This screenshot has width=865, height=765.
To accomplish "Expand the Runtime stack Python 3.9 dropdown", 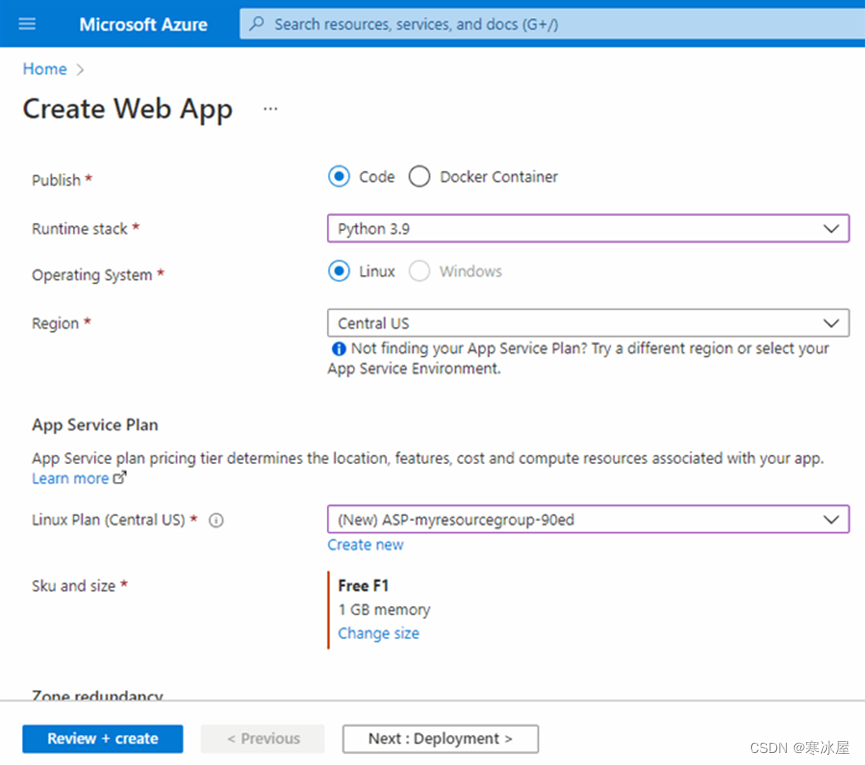I will 588,228.
